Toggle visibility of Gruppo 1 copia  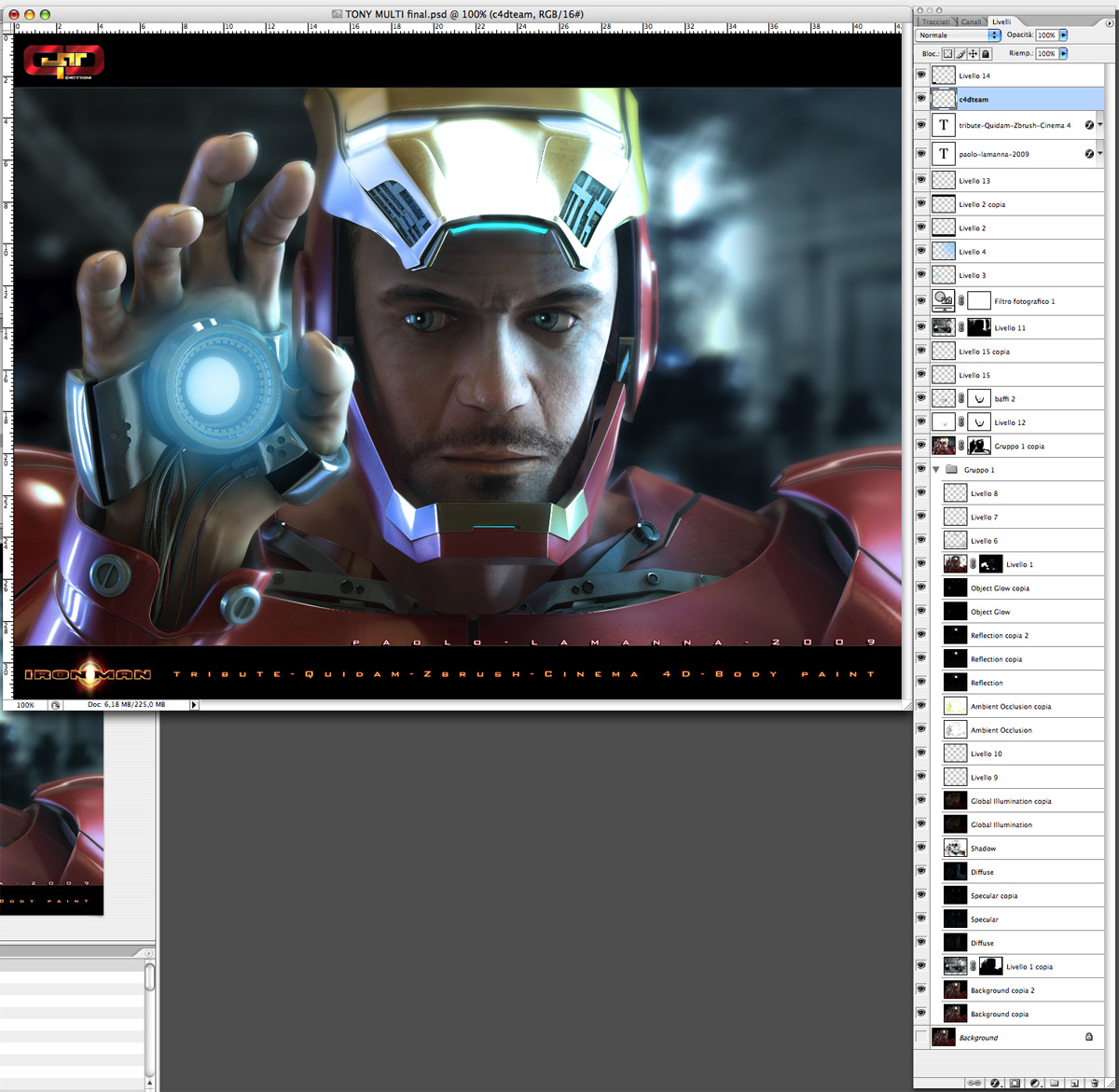click(921, 446)
